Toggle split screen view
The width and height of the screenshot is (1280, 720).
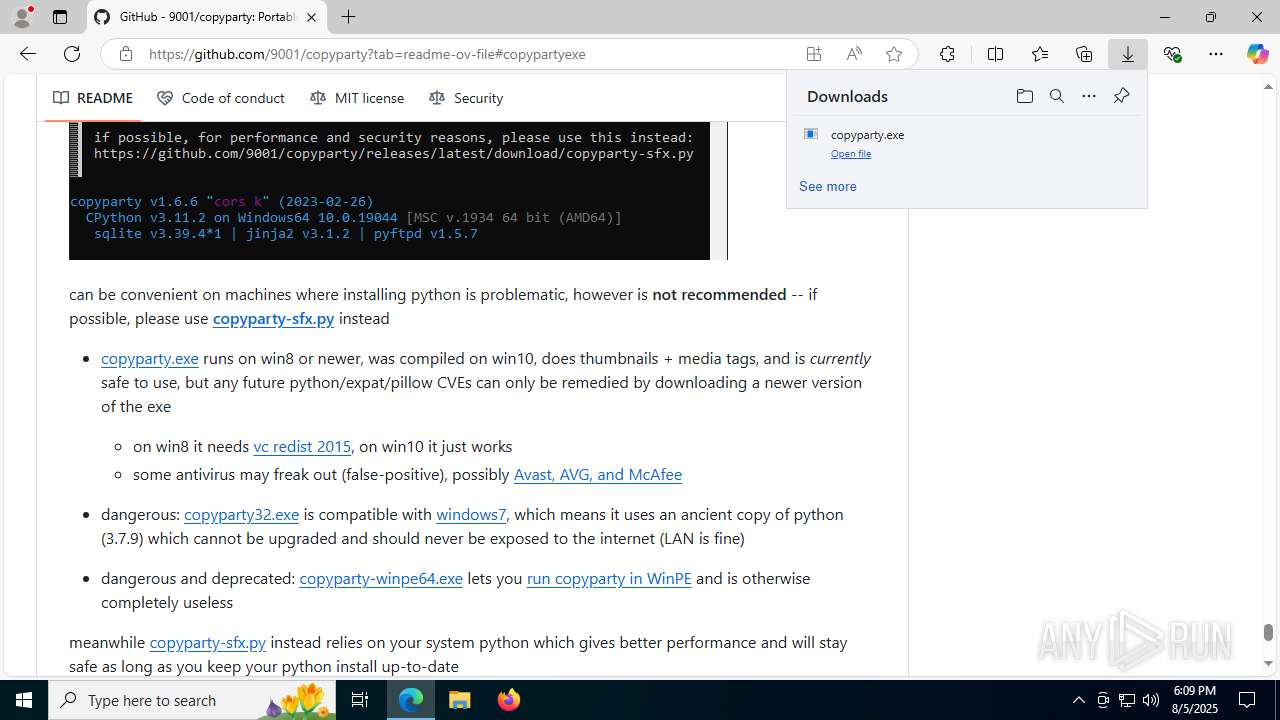click(995, 54)
